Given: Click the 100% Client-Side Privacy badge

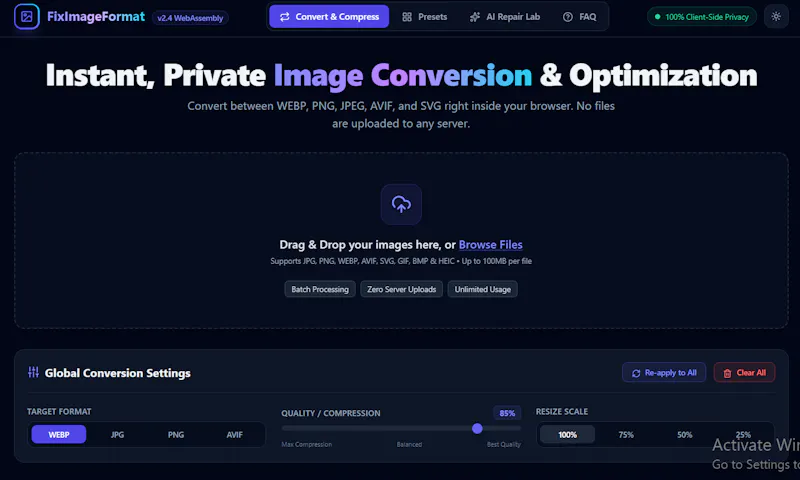Looking at the screenshot, I should [x=702, y=17].
